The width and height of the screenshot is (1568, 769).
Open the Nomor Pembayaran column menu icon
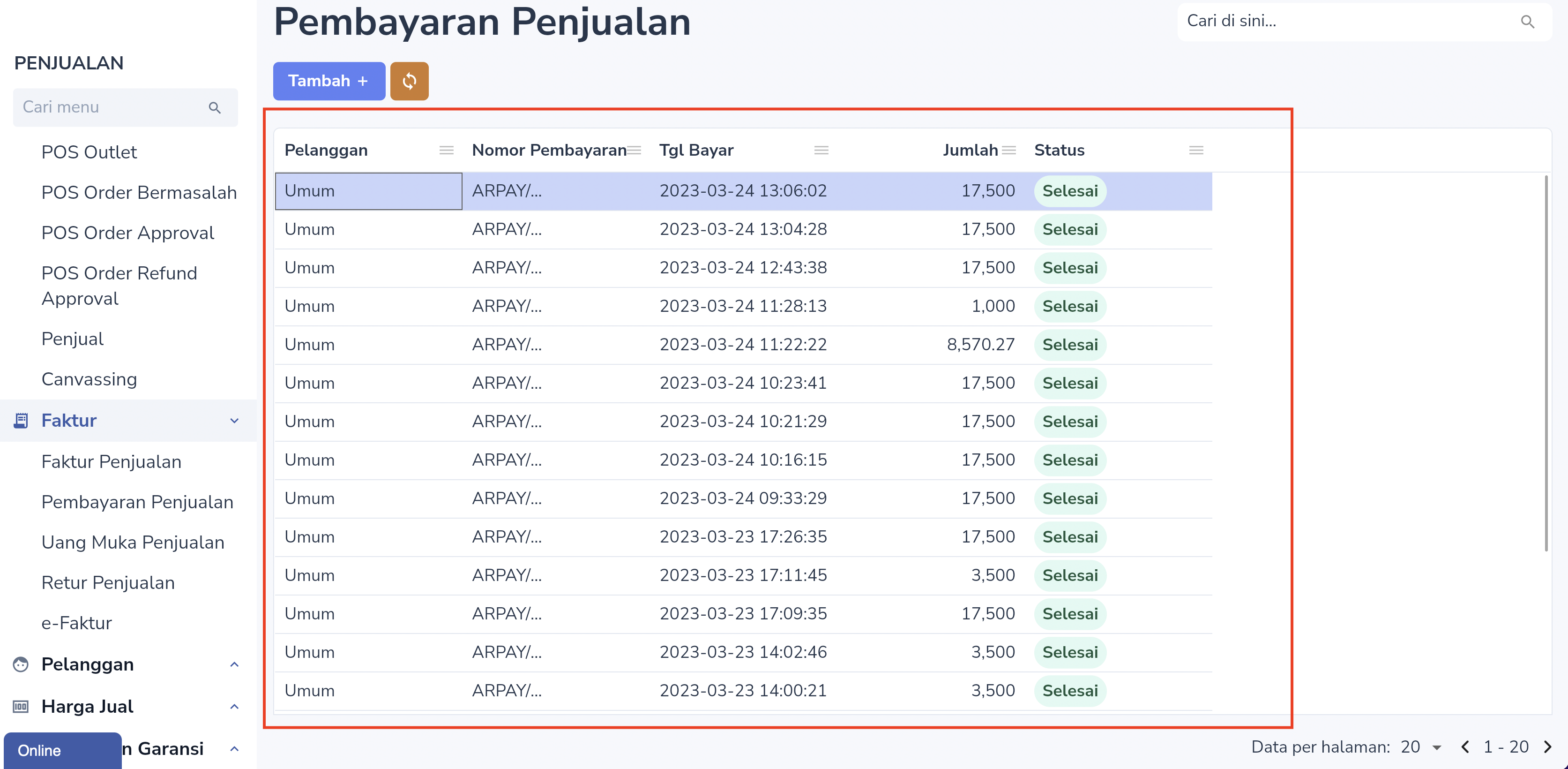(x=634, y=151)
